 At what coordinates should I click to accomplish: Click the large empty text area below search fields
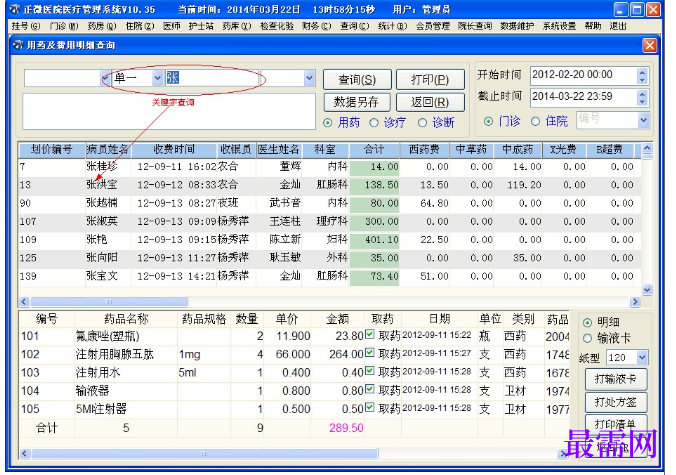coord(169,111)
